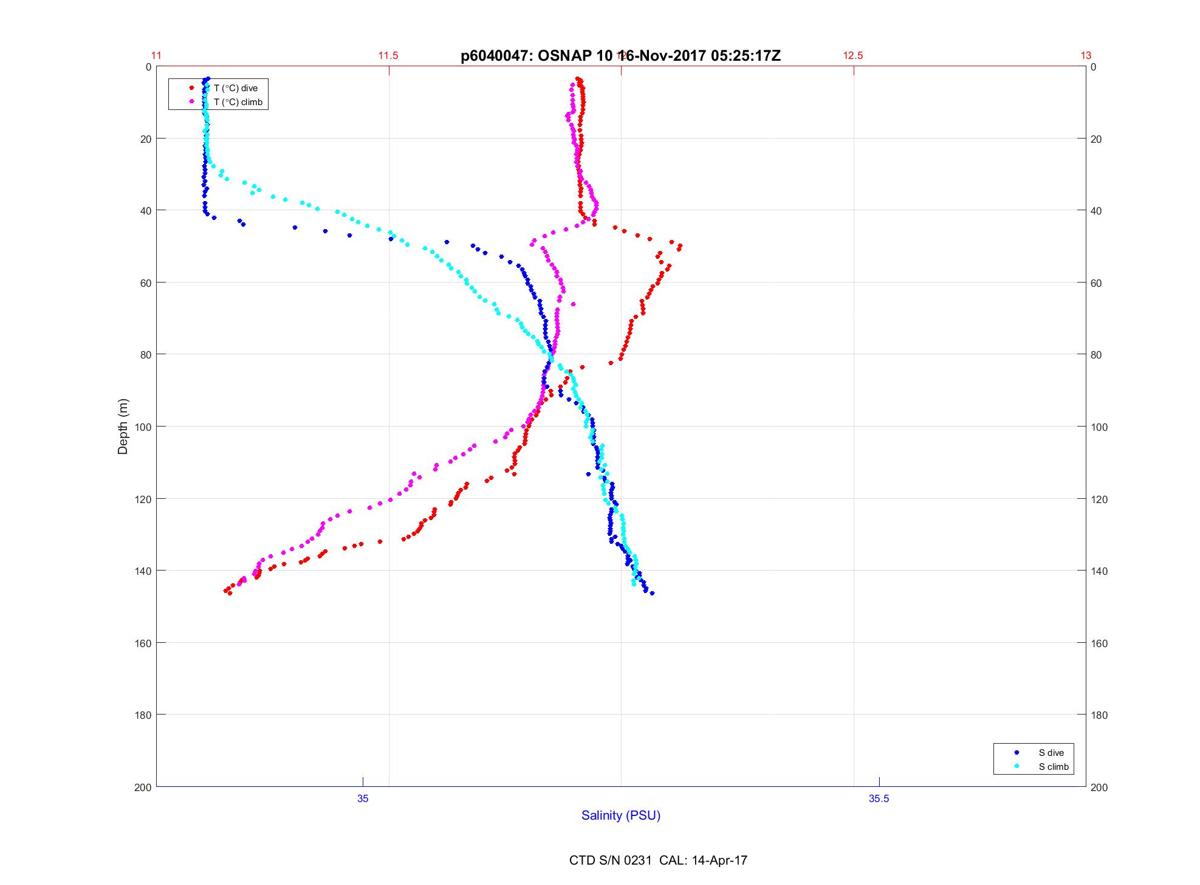Click depth tick '200' on right axis
The height and width of the screenshot is (885, 1200).
[x=1100, y=787]
